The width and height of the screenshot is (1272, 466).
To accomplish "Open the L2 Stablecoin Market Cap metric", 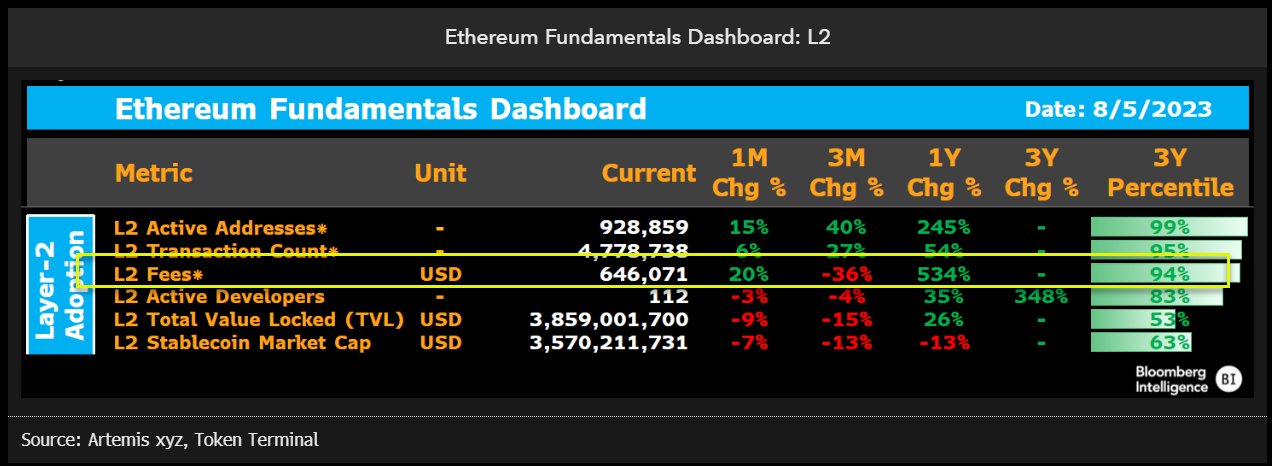I will 242,343.
